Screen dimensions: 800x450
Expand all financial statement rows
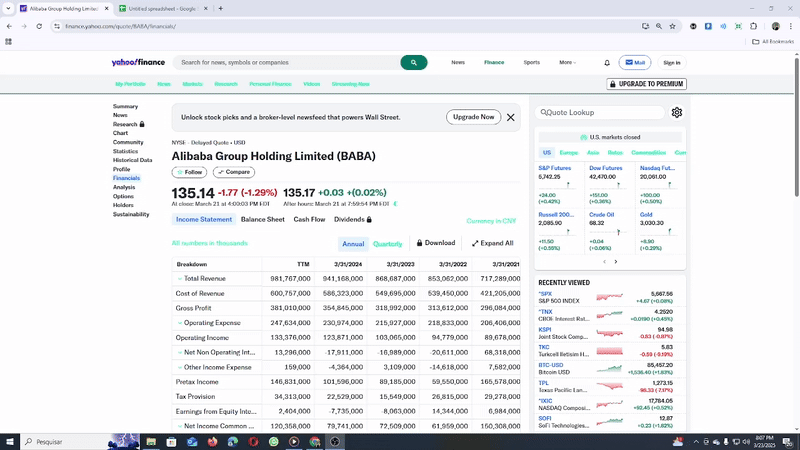[492, 243]
